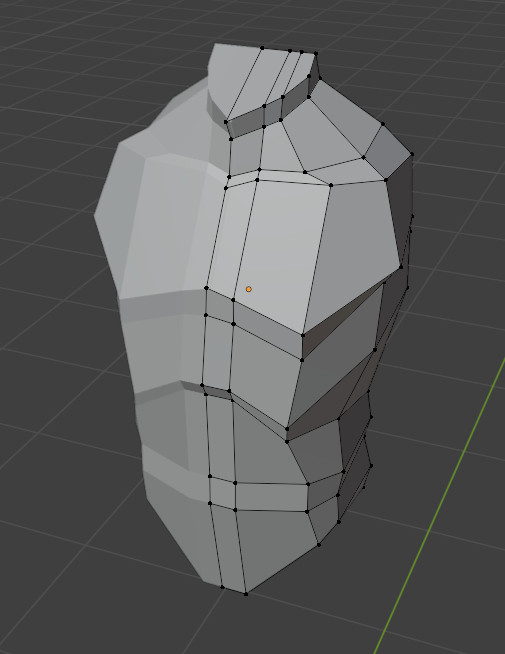
Task: Click the orange origin point on the chest
Action: click(249, 289)
